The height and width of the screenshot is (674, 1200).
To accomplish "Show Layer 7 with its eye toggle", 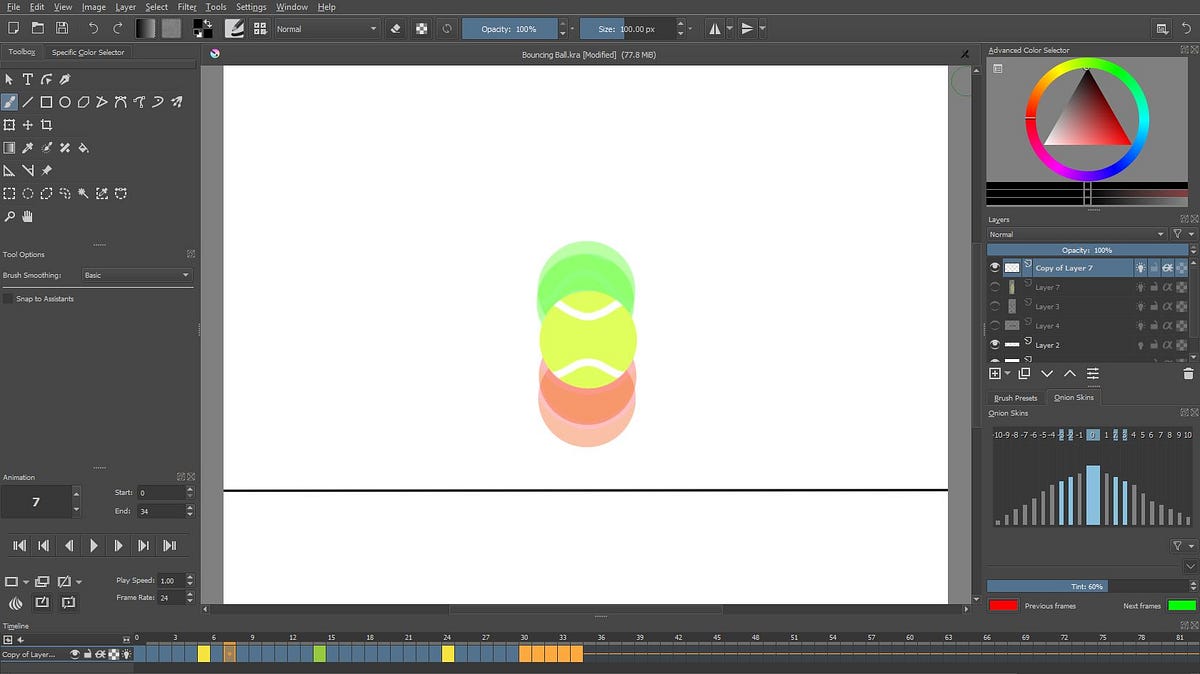I will (995, 287).
